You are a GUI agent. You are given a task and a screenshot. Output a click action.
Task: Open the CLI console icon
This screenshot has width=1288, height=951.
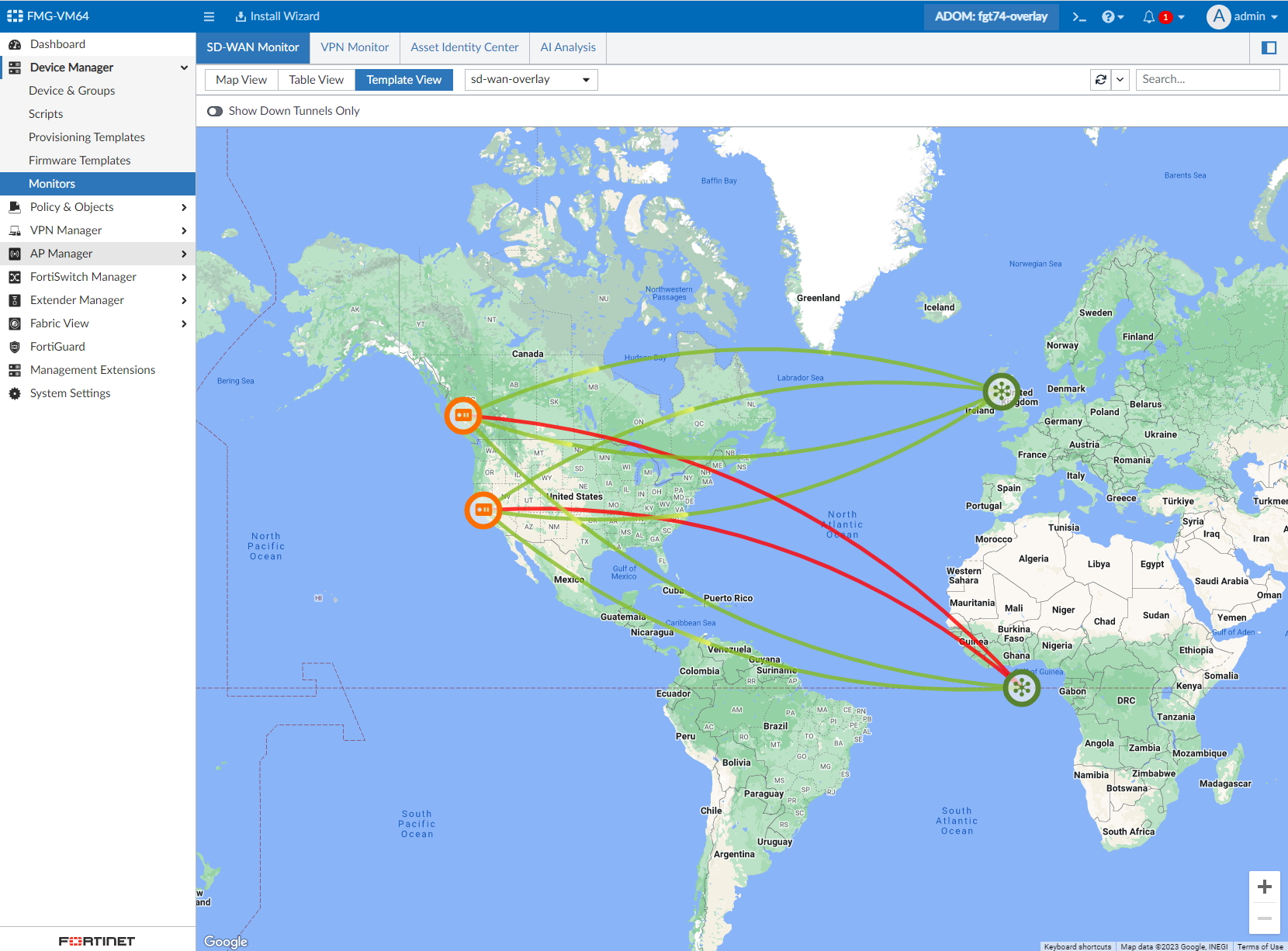[x=1079, y=16]
